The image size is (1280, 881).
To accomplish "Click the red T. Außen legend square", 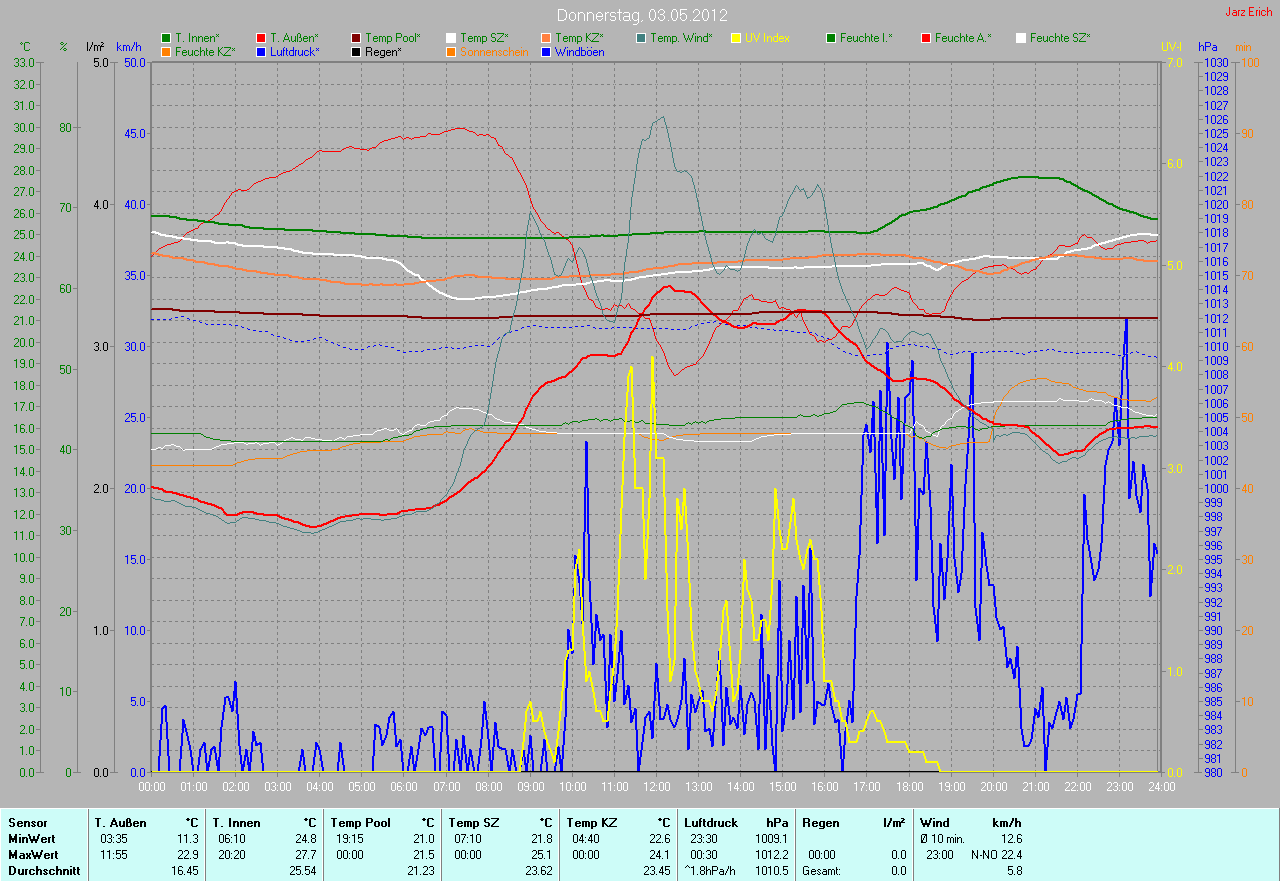I will pyautogui.click(x=261, y=38).
